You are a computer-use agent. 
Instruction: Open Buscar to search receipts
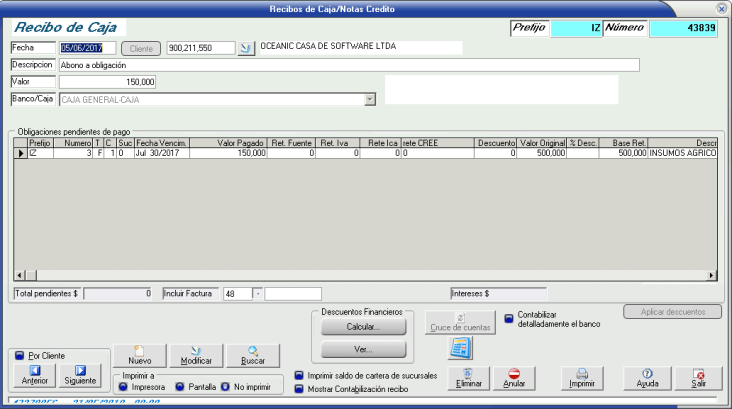(x=253, y=355)
